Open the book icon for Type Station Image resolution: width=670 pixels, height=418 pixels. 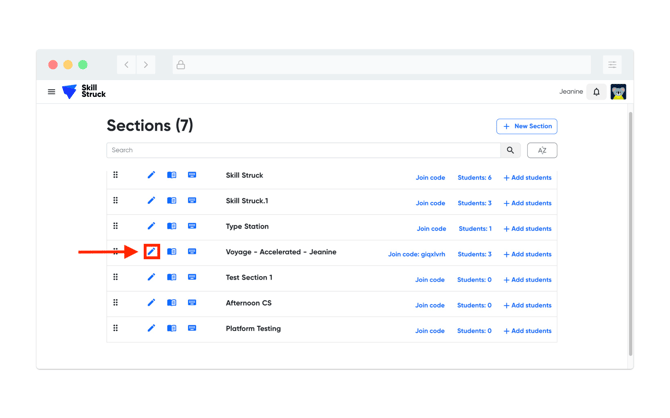tap(172, 226)
